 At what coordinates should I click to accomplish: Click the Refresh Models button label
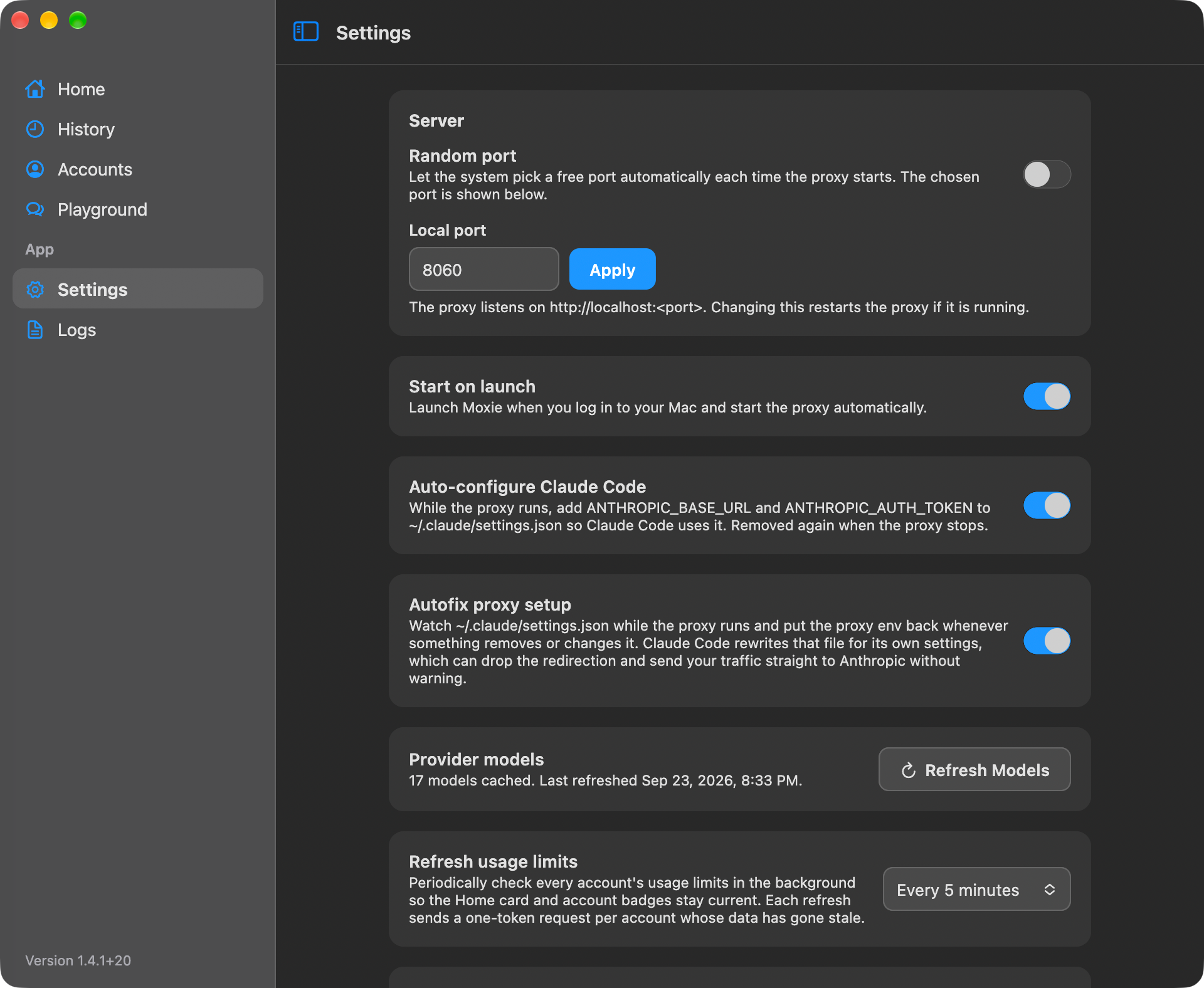987,770
